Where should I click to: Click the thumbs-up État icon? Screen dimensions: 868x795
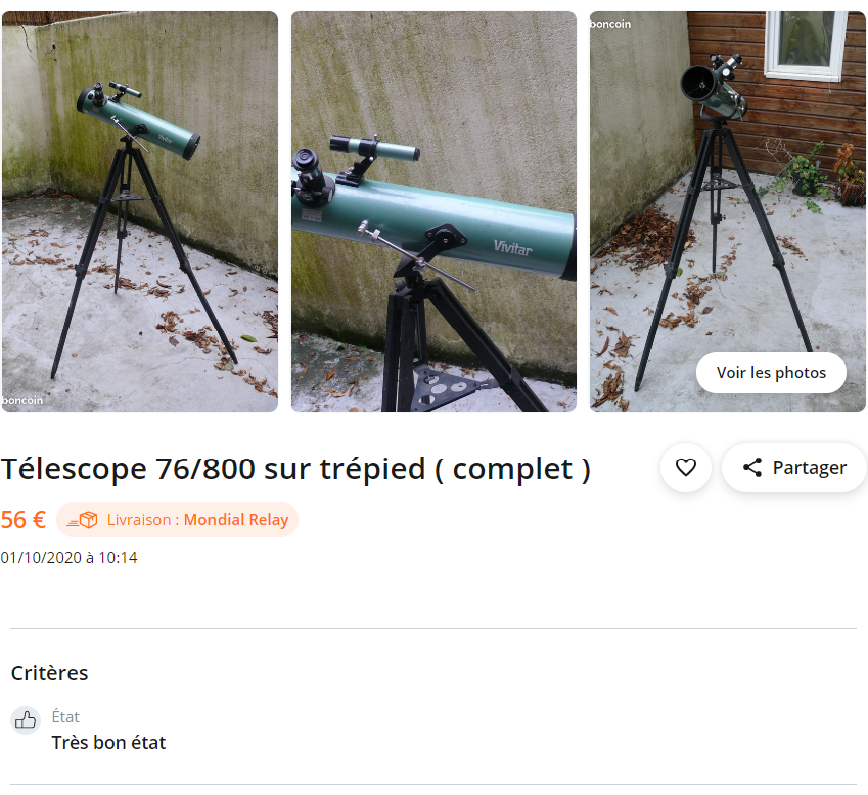click(25, 720)
